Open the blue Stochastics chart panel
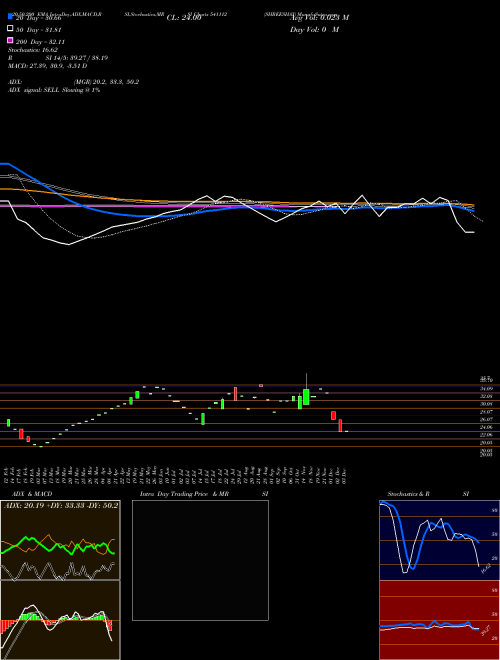This screenshot has height=660, width=500. [x=439, y=540]
